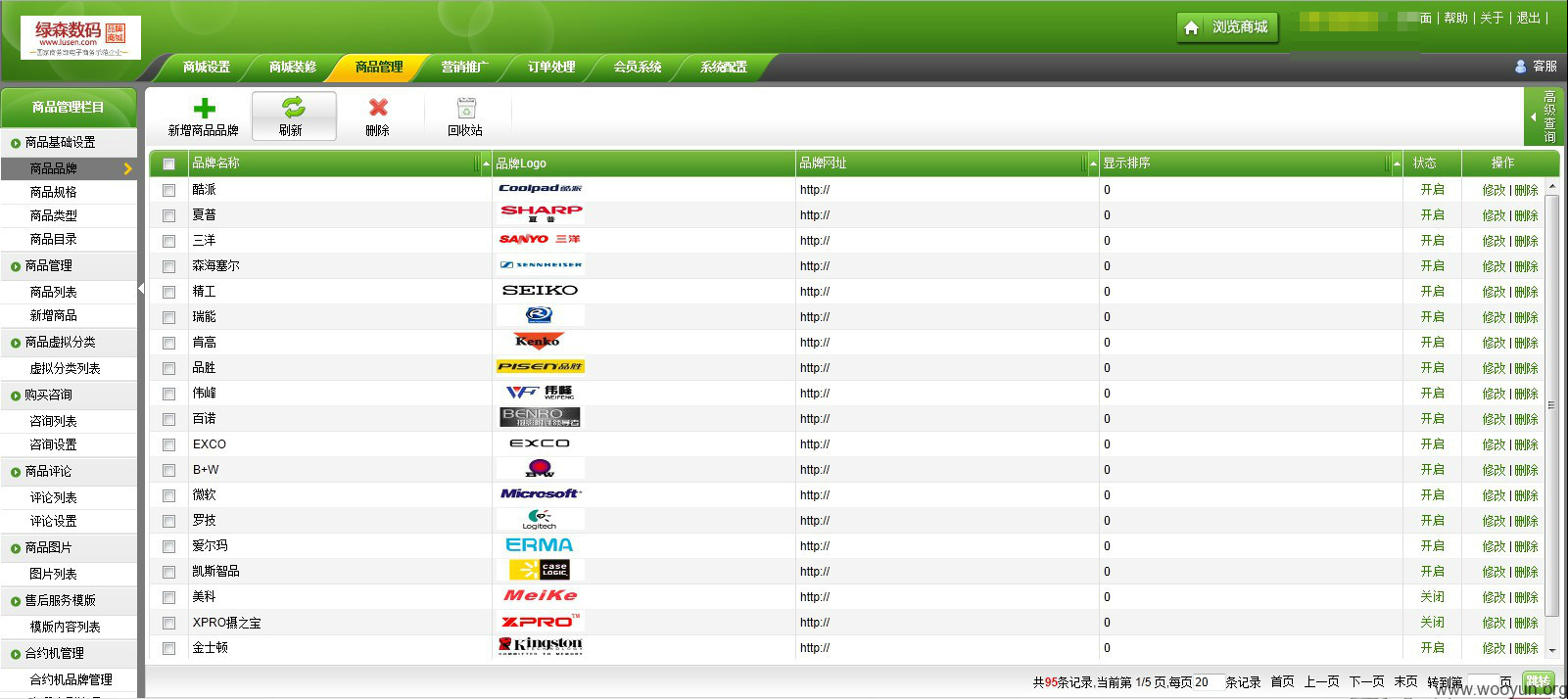Sort by 品牌名称 column header
This screenshot has height=699, width=1568.
(215, 163)
